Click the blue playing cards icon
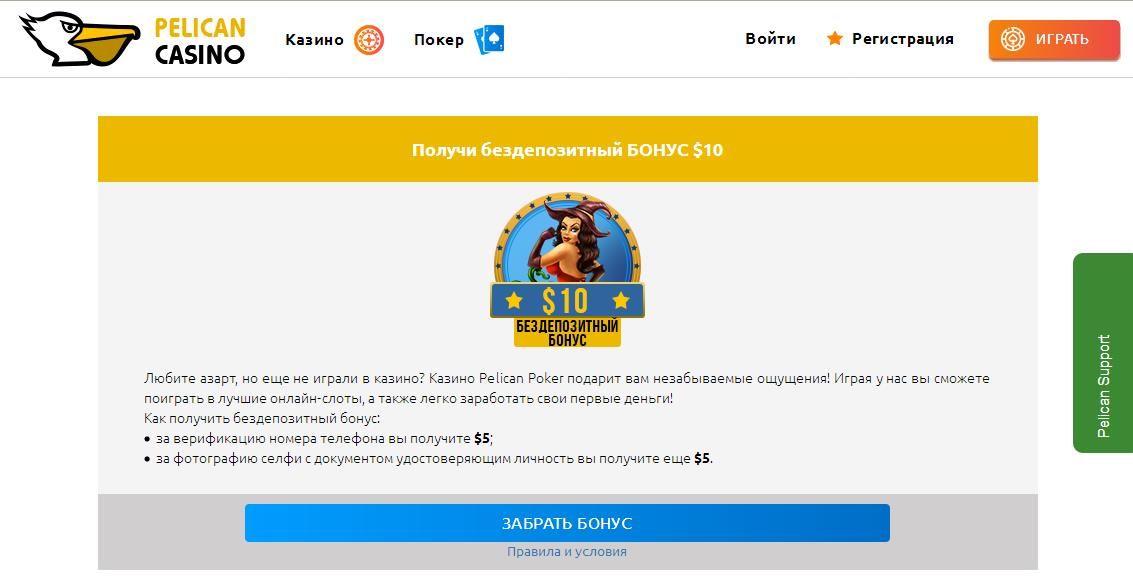The image size is (1133, 579). click(489, 40)
